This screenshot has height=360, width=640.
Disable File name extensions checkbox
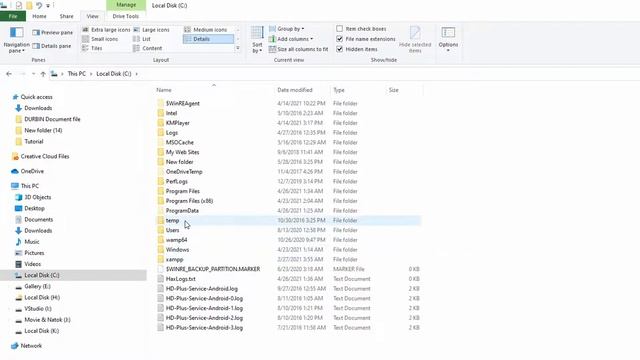point(339,39)
